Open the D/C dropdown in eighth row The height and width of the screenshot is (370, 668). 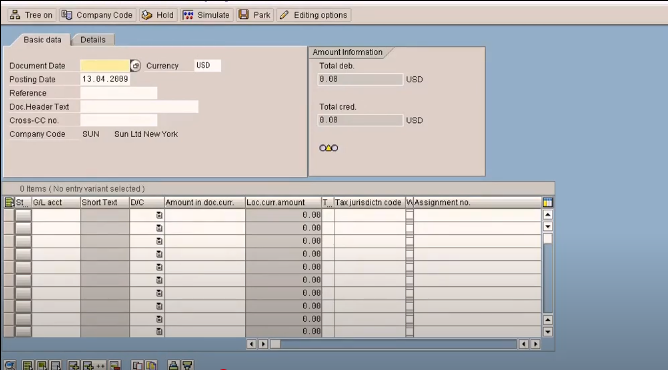click(x=159, y=306)
